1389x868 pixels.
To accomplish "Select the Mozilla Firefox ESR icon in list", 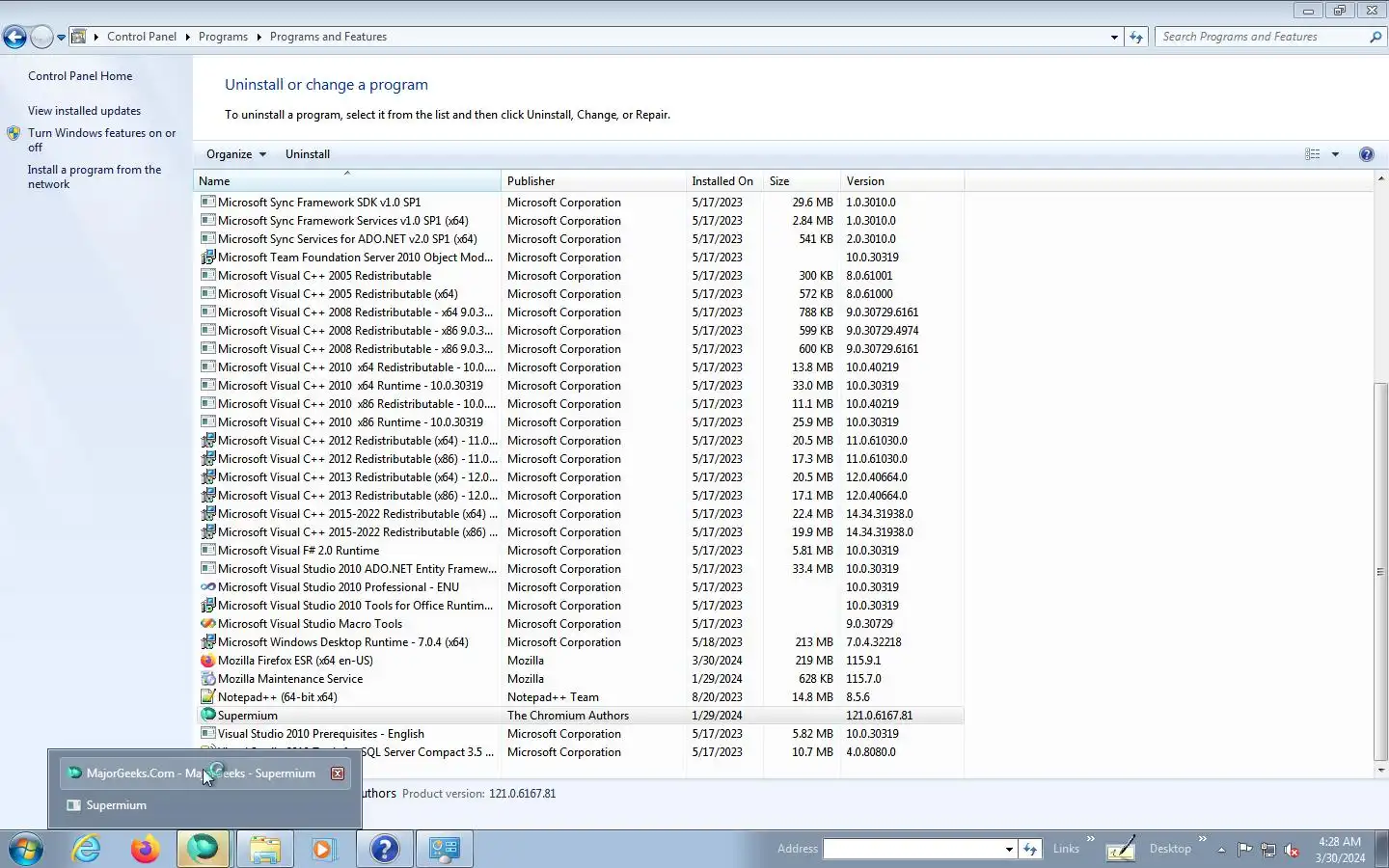I will coord(207,661).
